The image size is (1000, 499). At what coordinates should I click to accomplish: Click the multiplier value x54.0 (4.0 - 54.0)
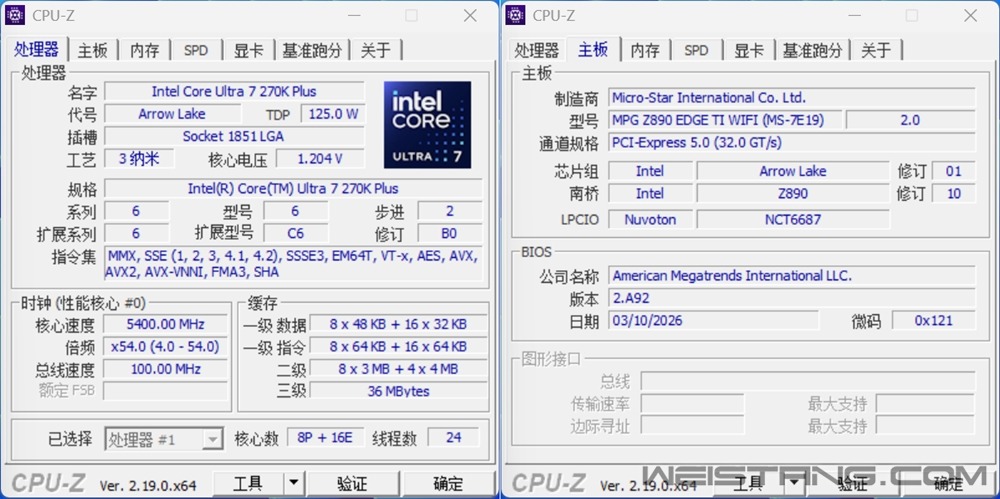coord(165,346)
